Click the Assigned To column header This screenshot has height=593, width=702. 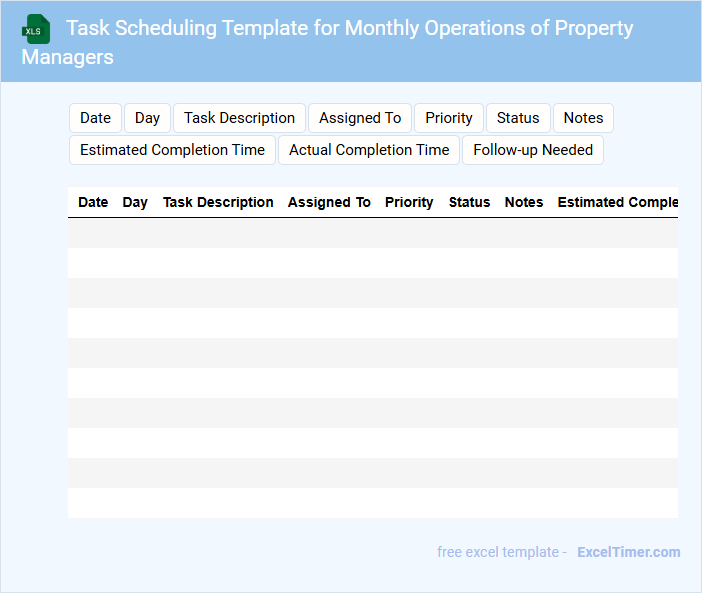pyautogui.click(x=329, y=202)
